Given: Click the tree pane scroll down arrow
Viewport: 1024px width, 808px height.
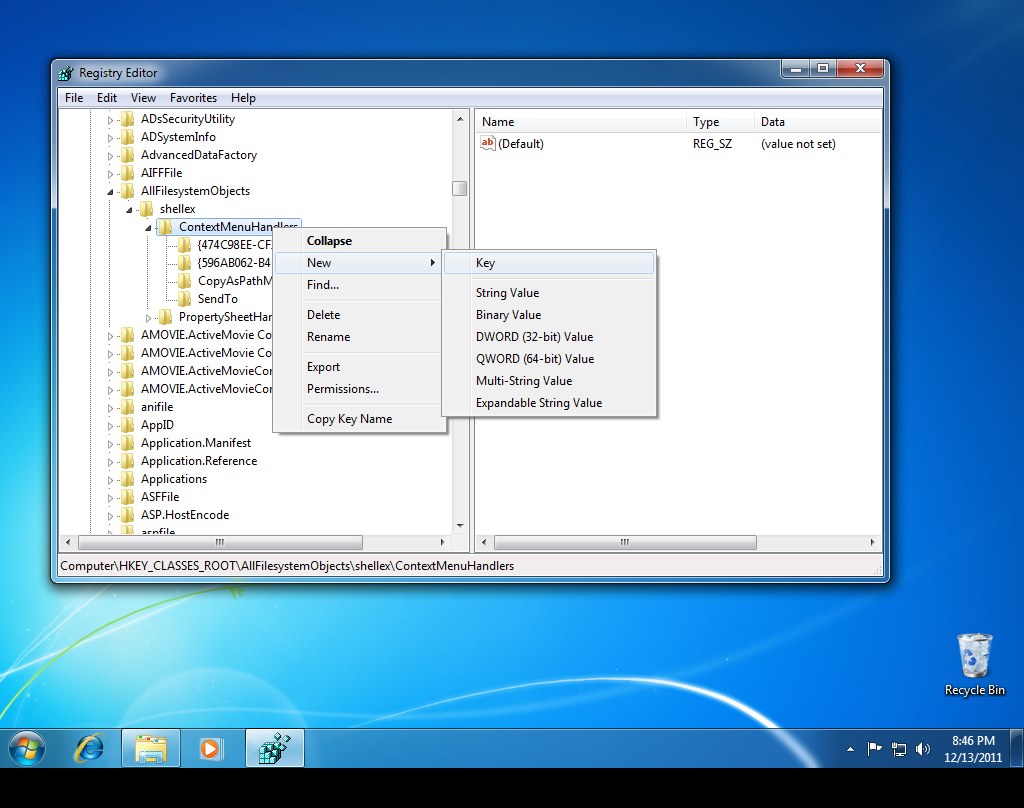Looking at the screenshot, I should pyautogui.click(x=460, y=526).
